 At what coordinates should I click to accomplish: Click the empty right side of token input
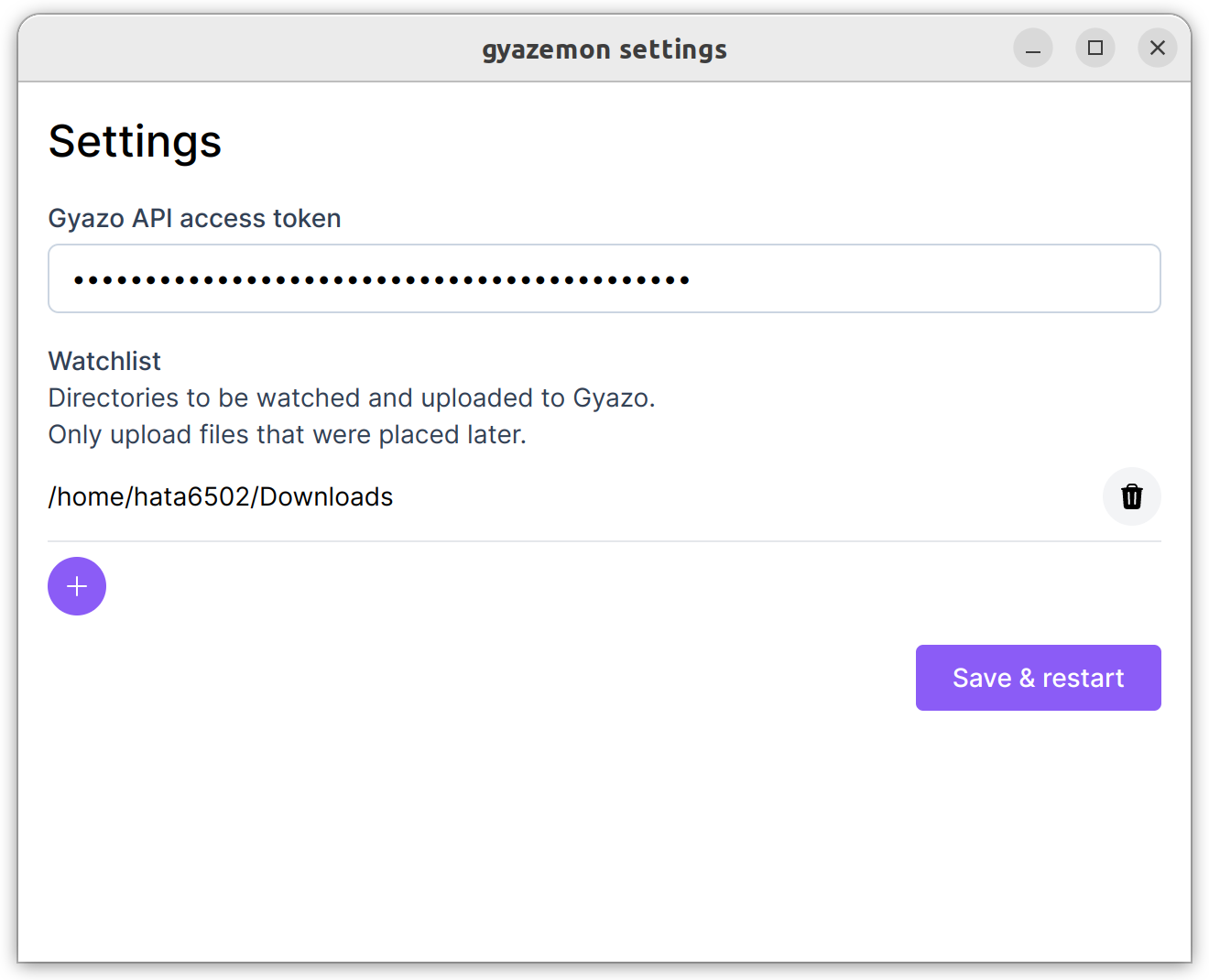(x=925, y=278)
